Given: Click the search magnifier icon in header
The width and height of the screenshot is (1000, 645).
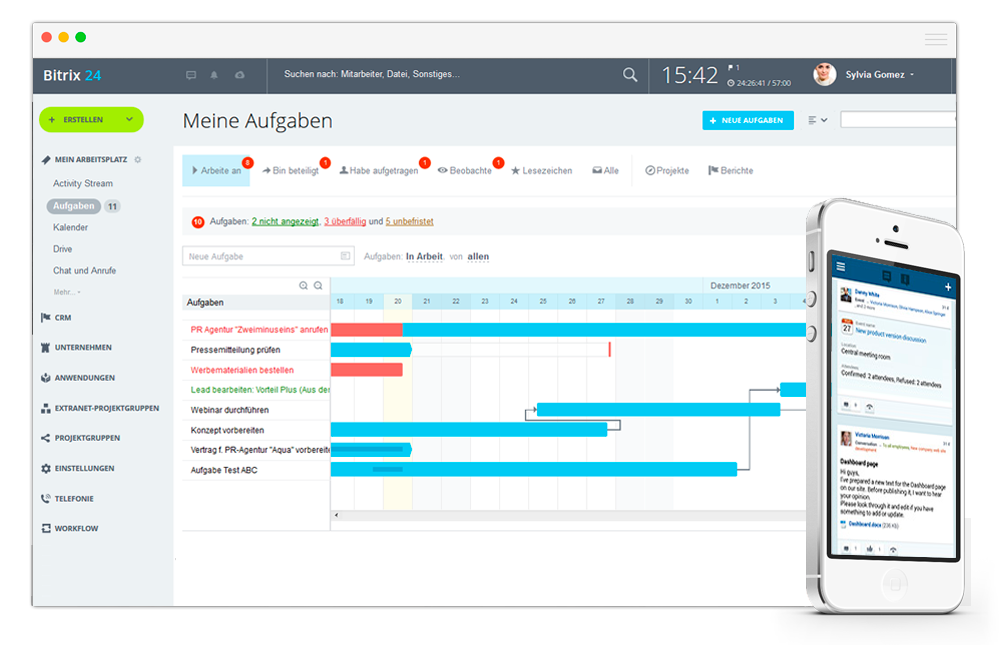Looking at the screenshot, I should (x=630, y=75).
